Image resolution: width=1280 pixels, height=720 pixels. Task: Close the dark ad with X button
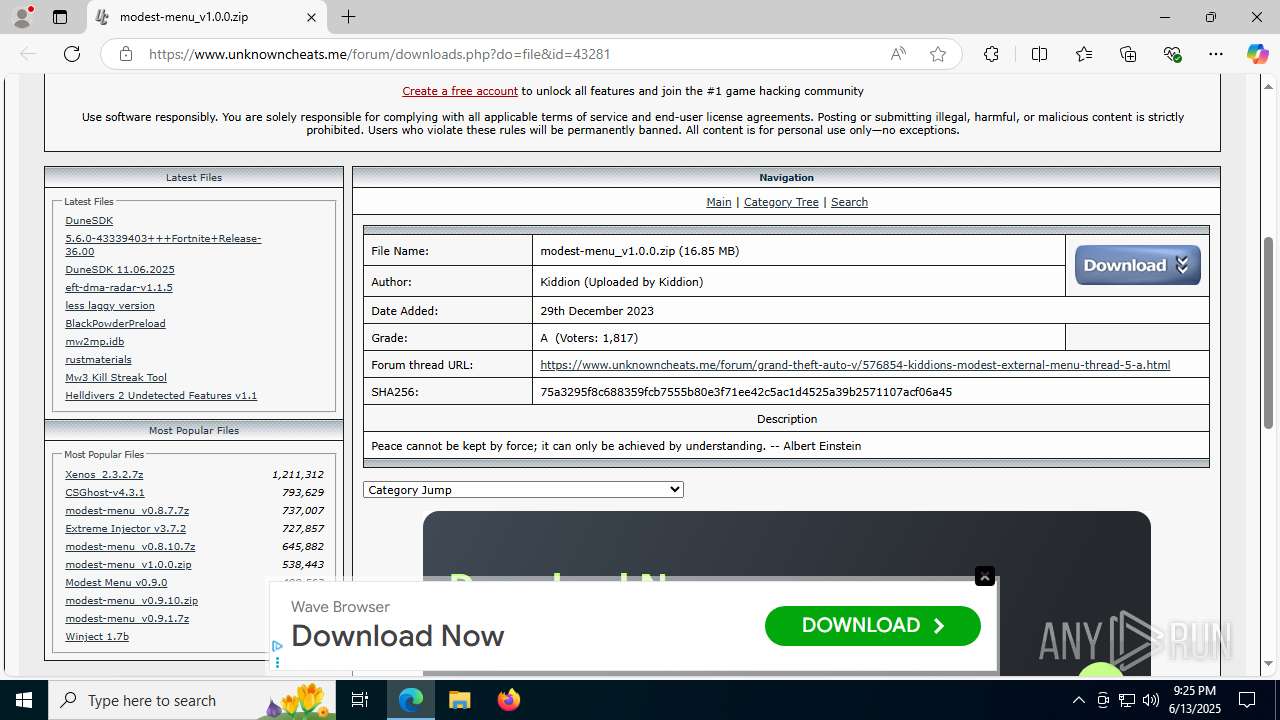point(985,576)
